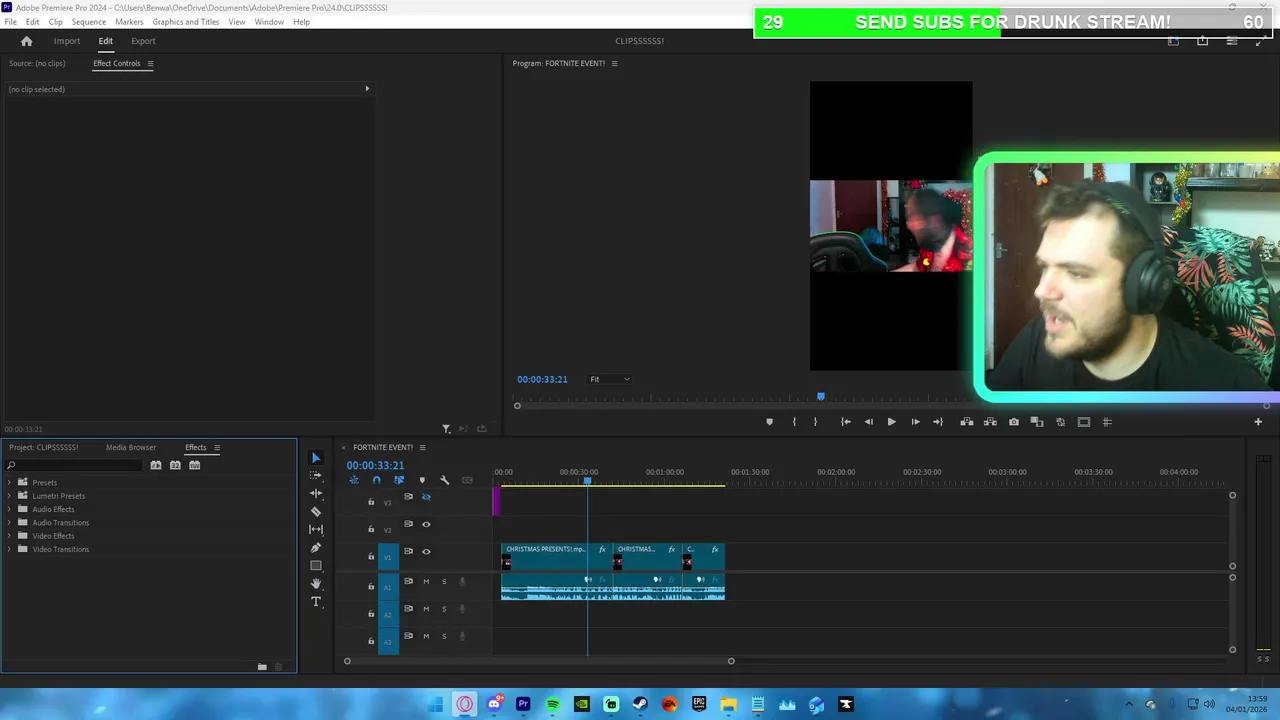
Task: Open the Fit zoom level dropdown
Action: (x=610, y=379)
